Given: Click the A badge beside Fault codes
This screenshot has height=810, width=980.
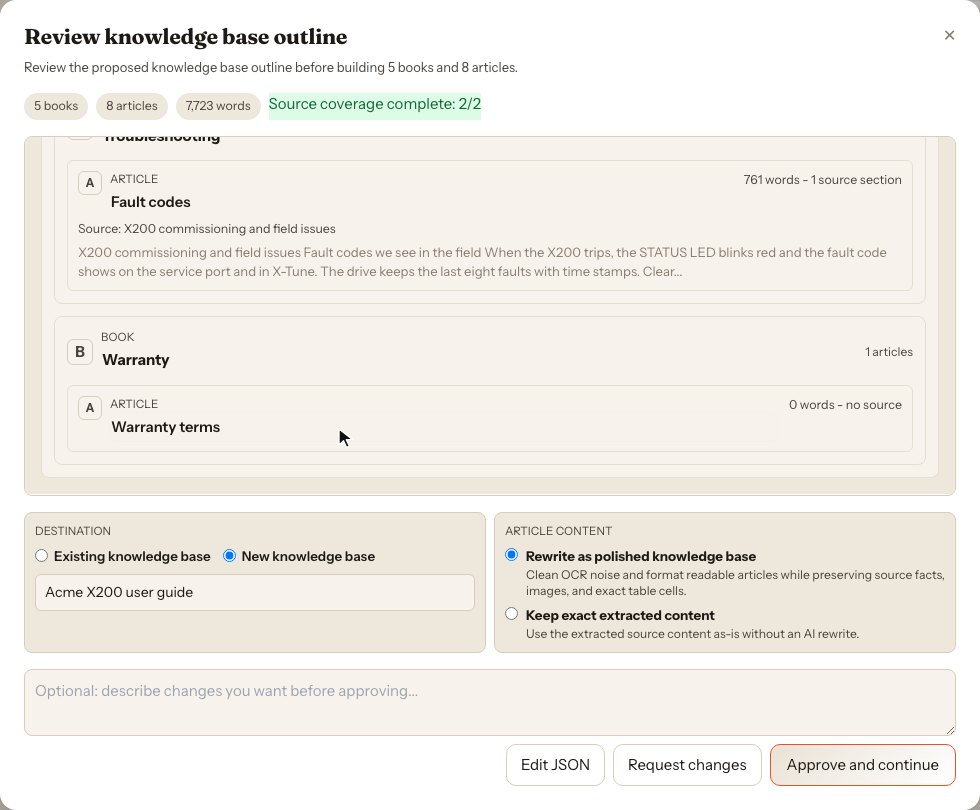Looking at the screenshot, I should click(90, 183).
